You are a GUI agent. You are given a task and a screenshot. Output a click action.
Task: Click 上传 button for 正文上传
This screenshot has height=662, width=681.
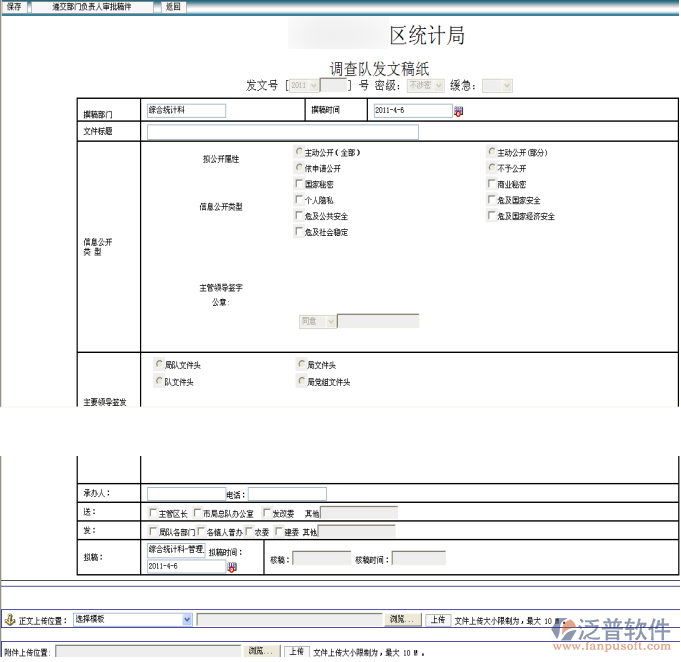coord(438,620)
